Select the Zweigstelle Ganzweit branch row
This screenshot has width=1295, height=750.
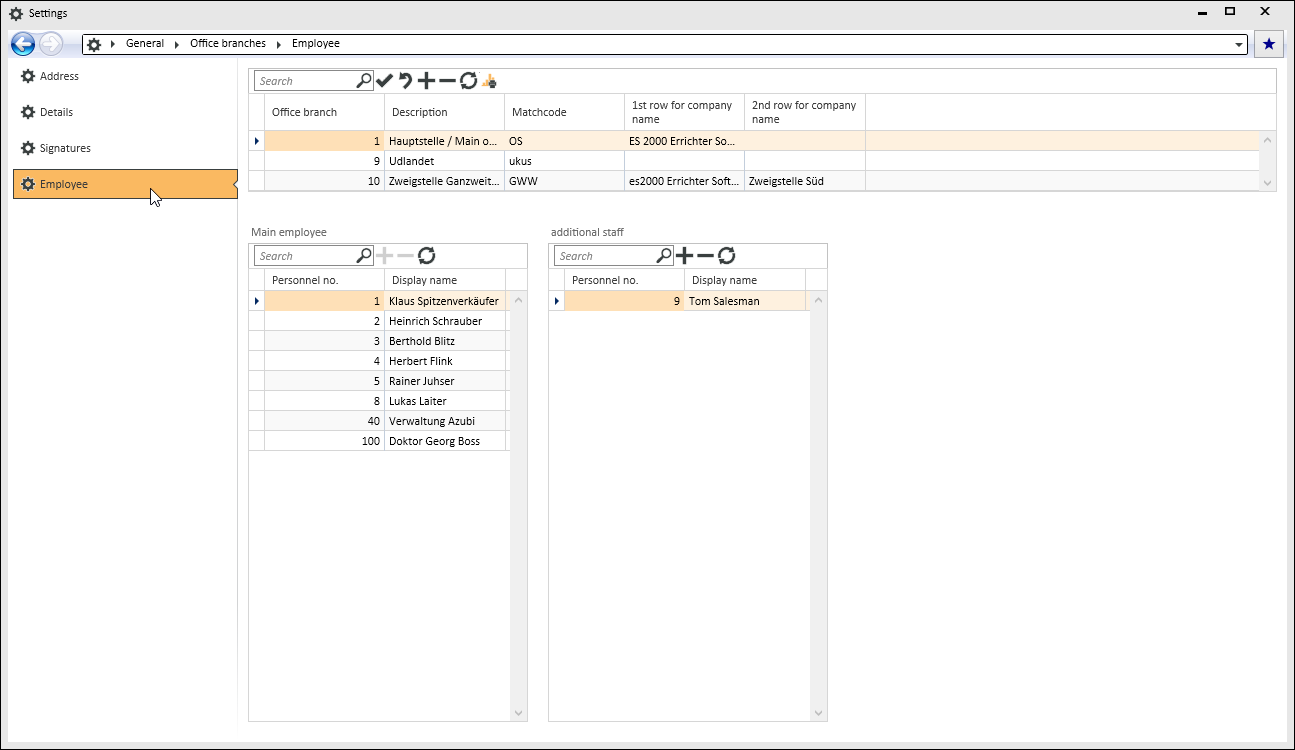pos(444,181)
